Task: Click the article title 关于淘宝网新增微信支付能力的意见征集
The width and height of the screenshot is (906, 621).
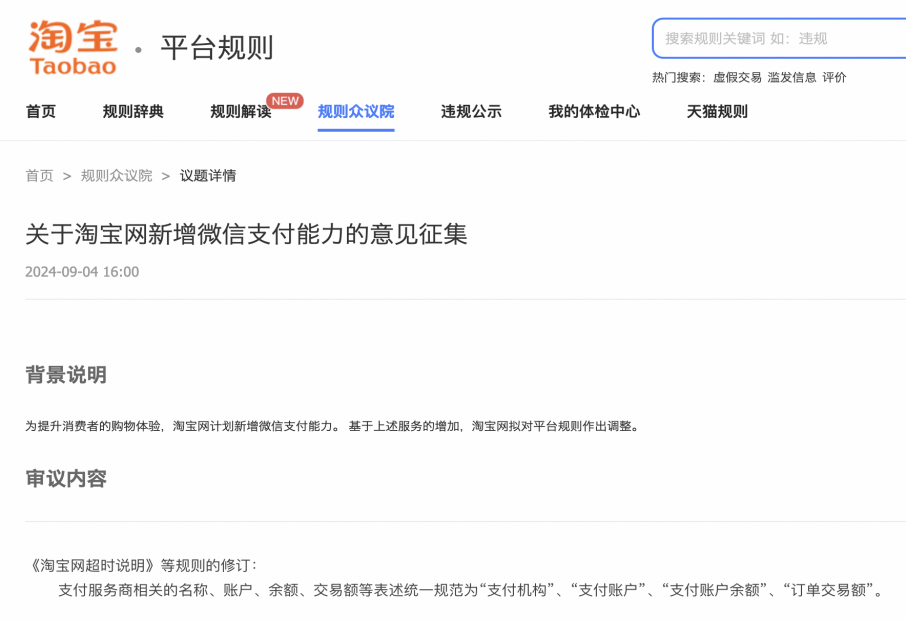Action: (x=246, y=235)
